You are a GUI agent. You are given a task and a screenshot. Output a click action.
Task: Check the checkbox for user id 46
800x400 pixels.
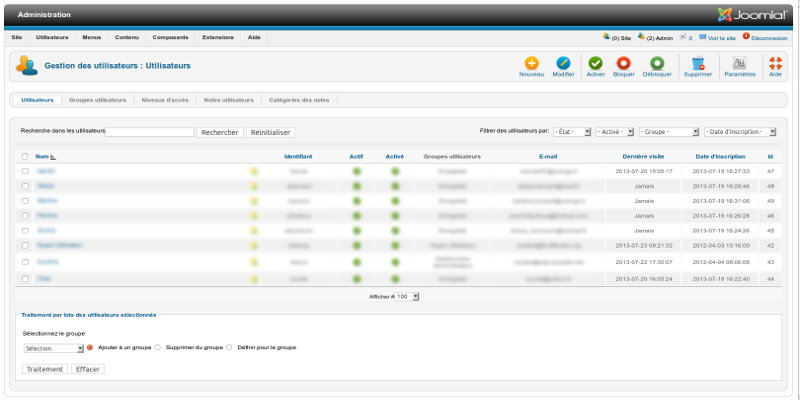coord(25,216)
